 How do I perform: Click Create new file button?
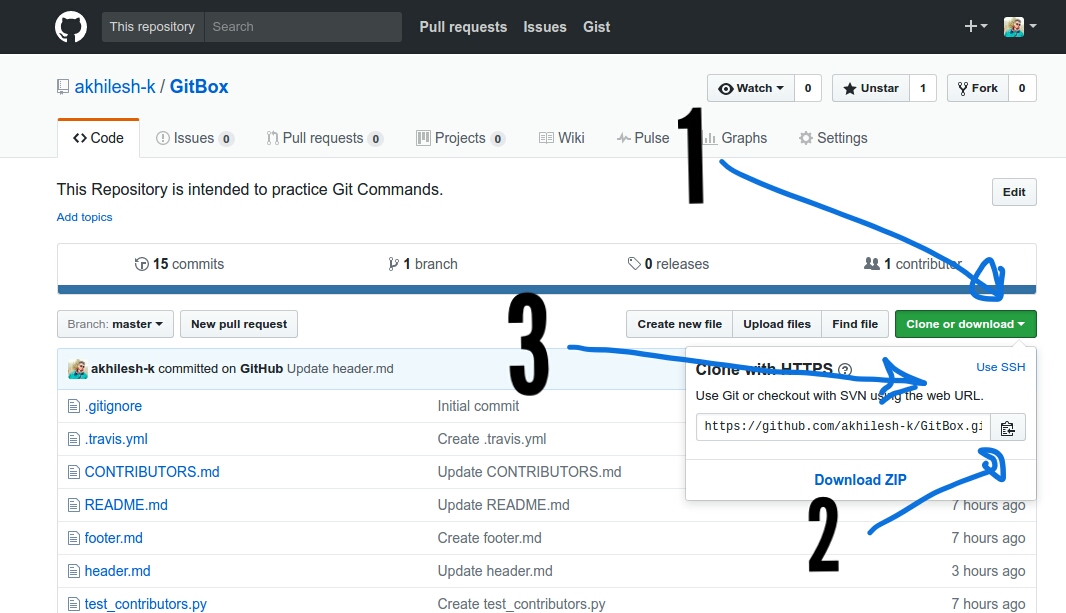tap(679, 324)
